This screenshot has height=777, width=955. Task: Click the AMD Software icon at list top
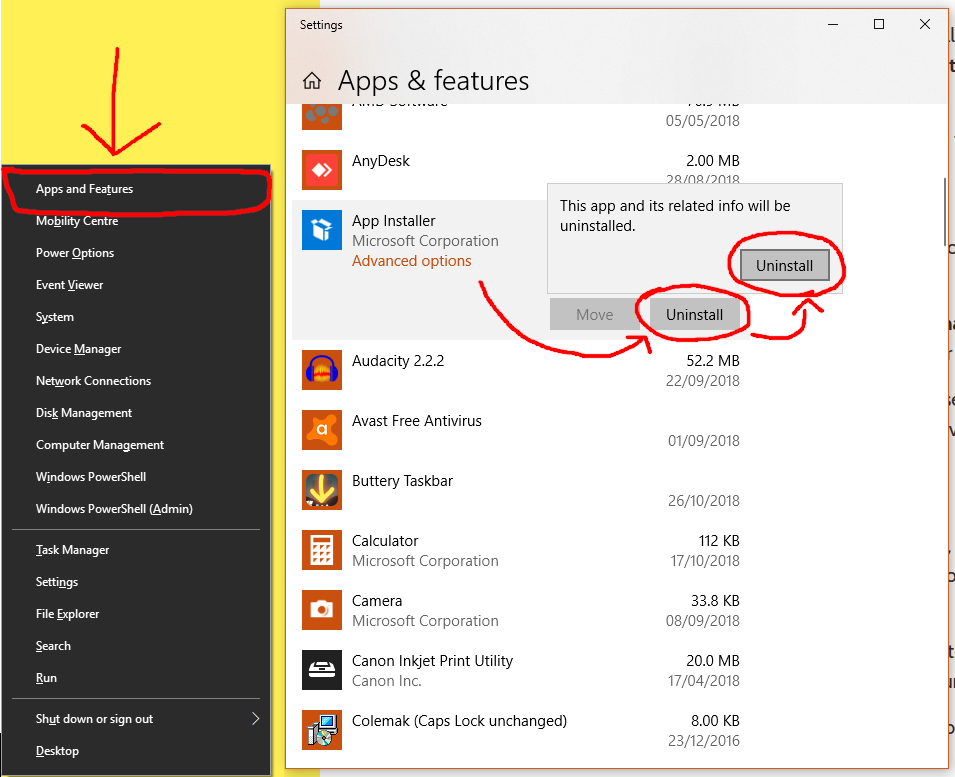pos(322,116)
